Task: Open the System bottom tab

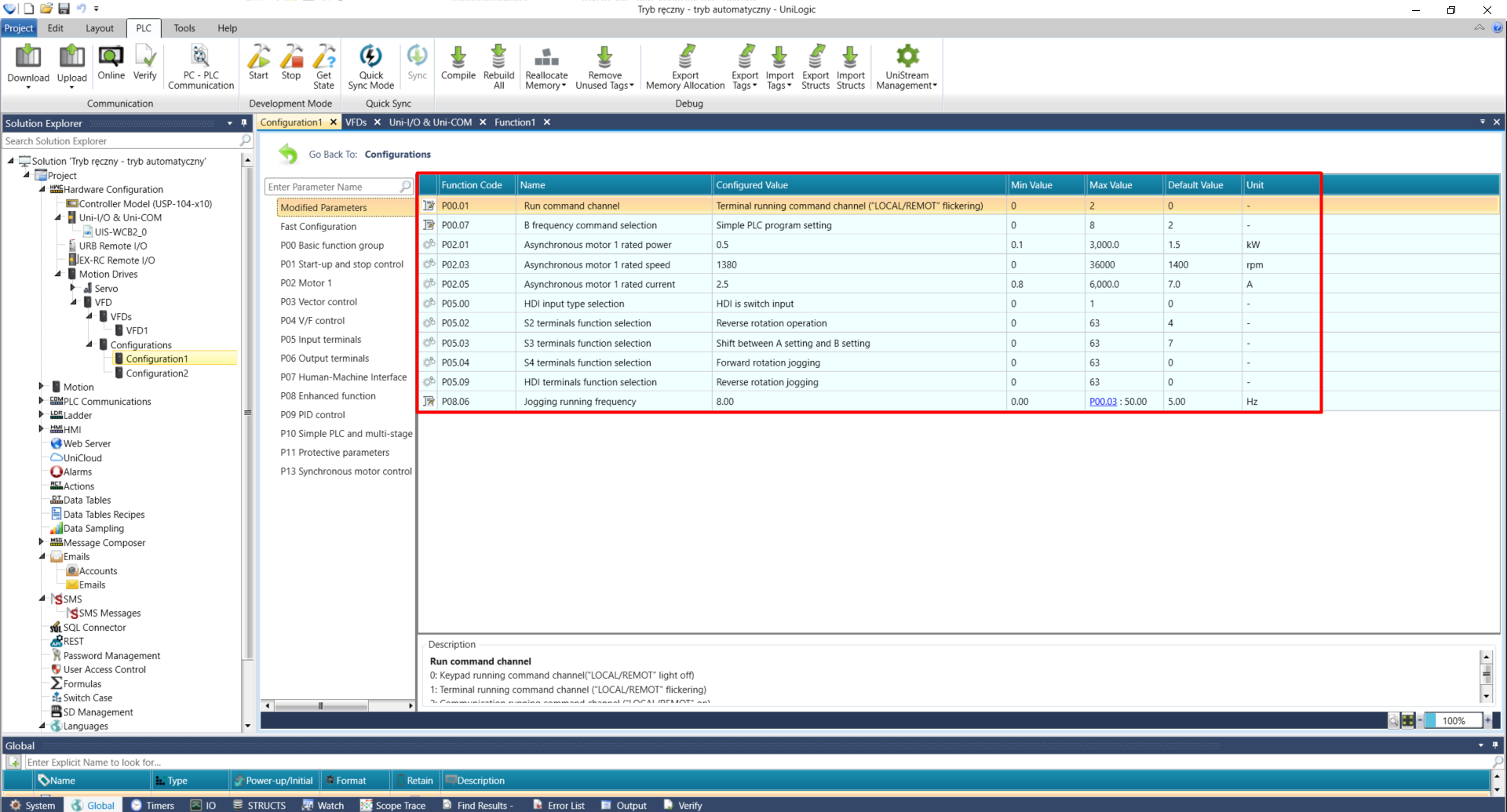Action: click(x=32, y=805)
